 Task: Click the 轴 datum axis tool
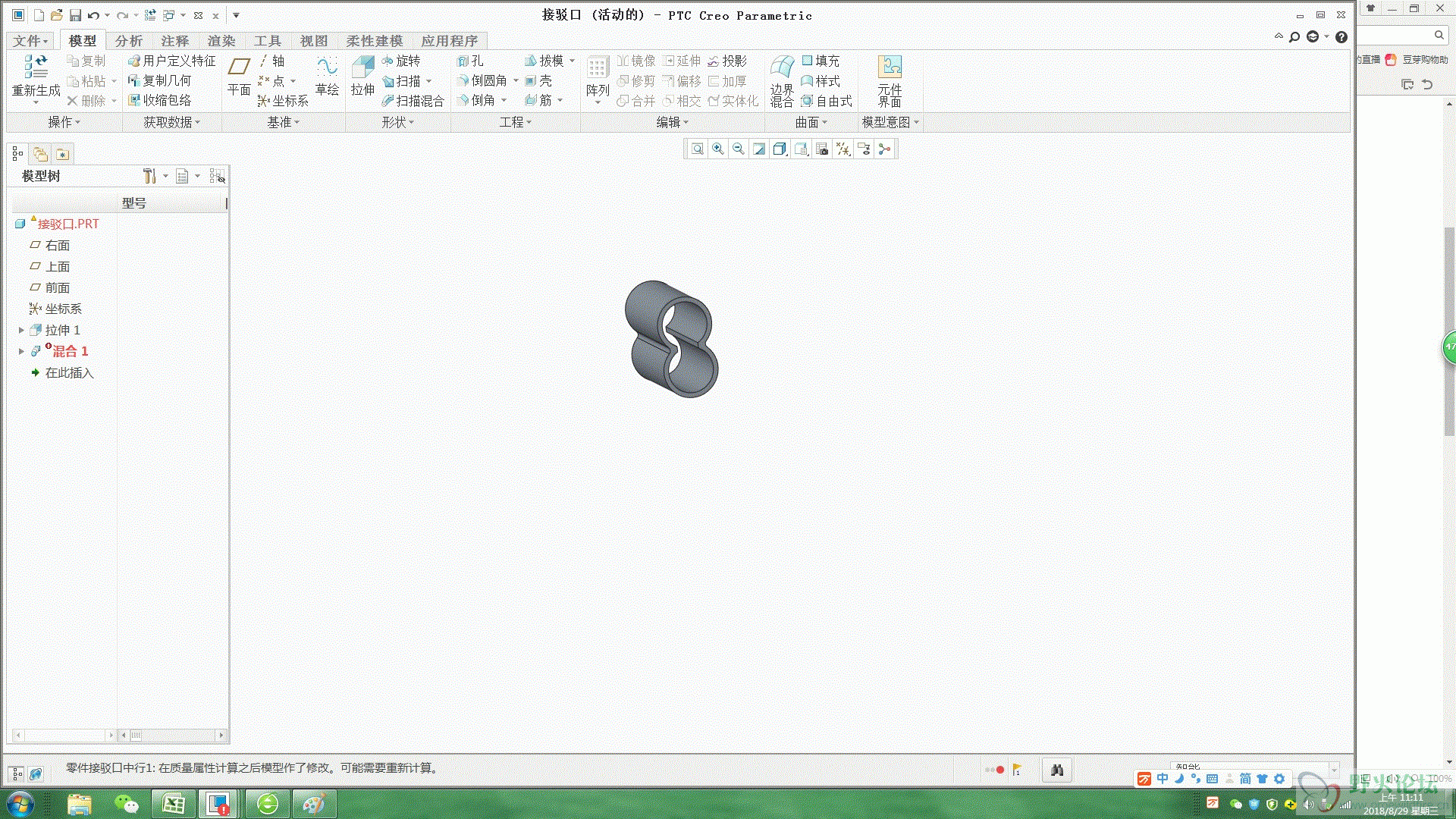point(271,61)
